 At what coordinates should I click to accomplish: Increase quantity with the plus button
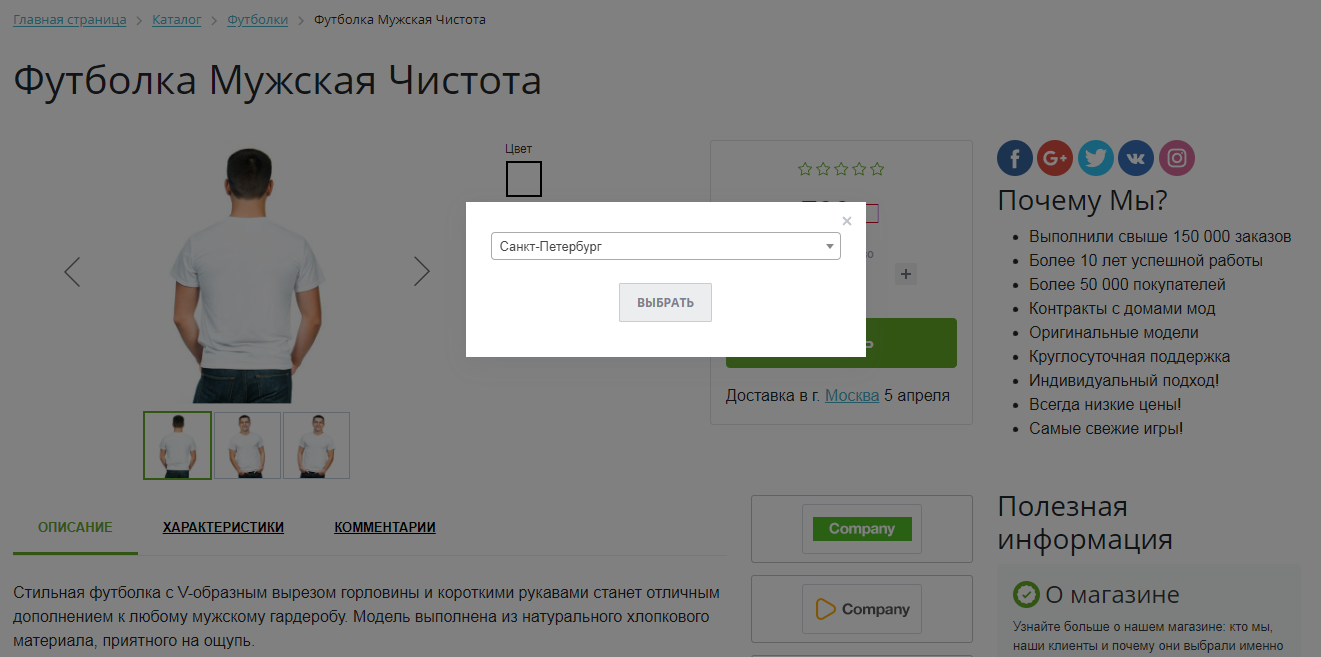point(906,274)
